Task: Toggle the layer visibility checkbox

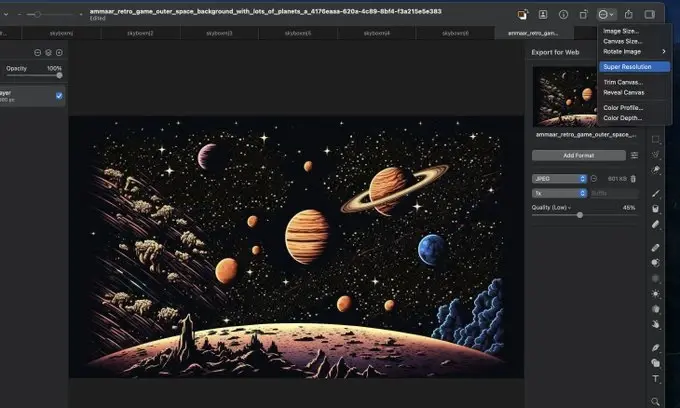Action: pos(59,96)
